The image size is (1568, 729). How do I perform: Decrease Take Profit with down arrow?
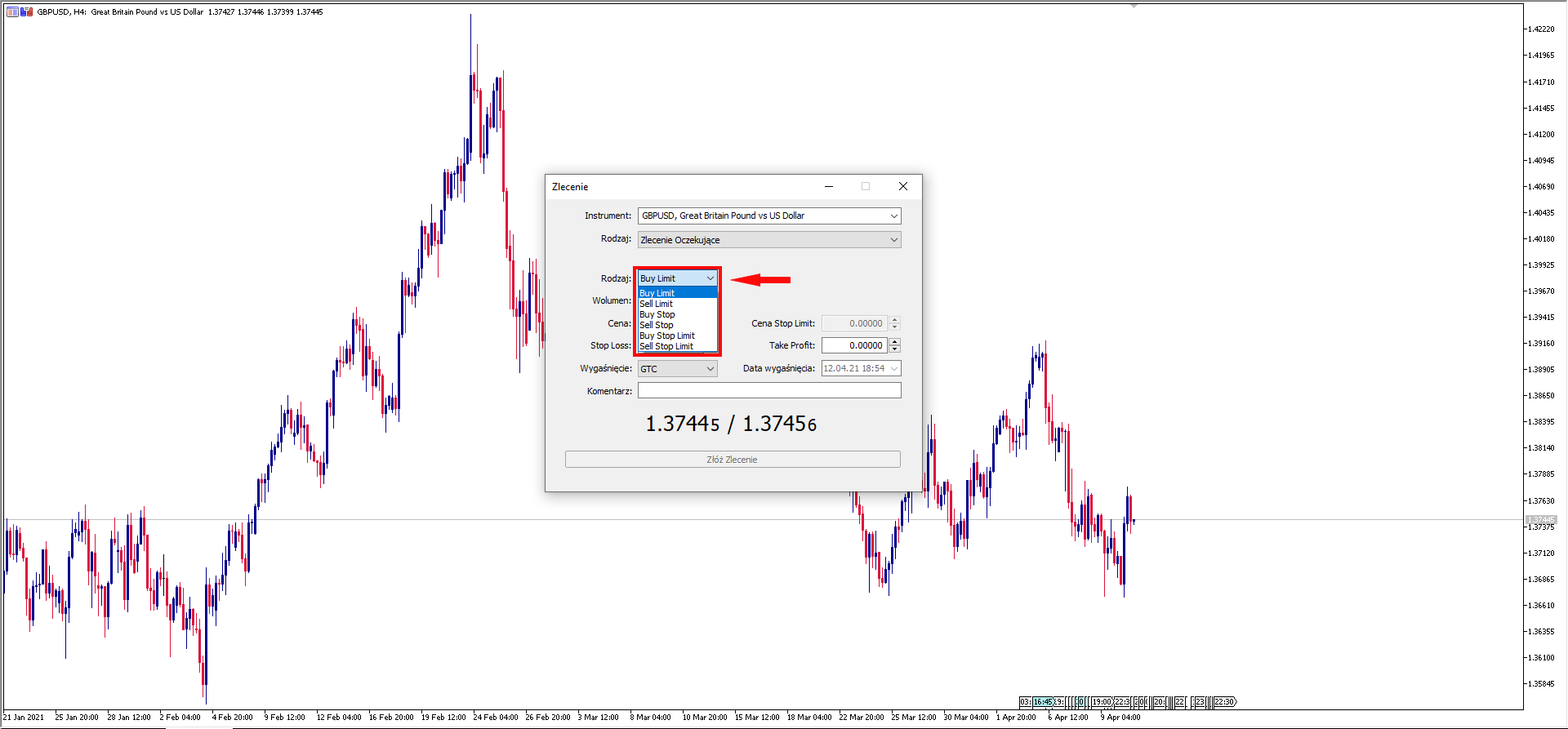coord(895,349)
